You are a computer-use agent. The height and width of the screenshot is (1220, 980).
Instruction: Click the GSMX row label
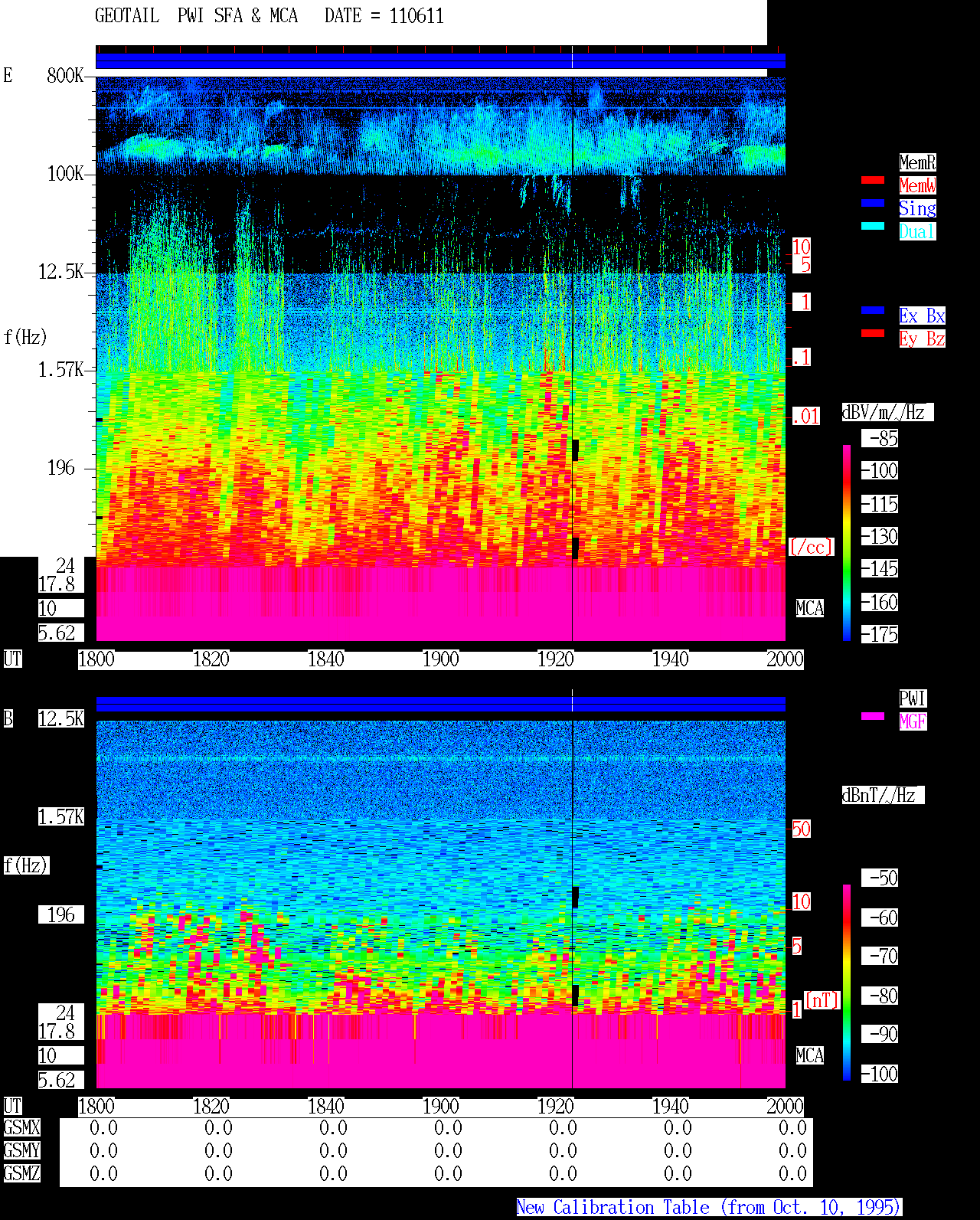point(21,1127)
